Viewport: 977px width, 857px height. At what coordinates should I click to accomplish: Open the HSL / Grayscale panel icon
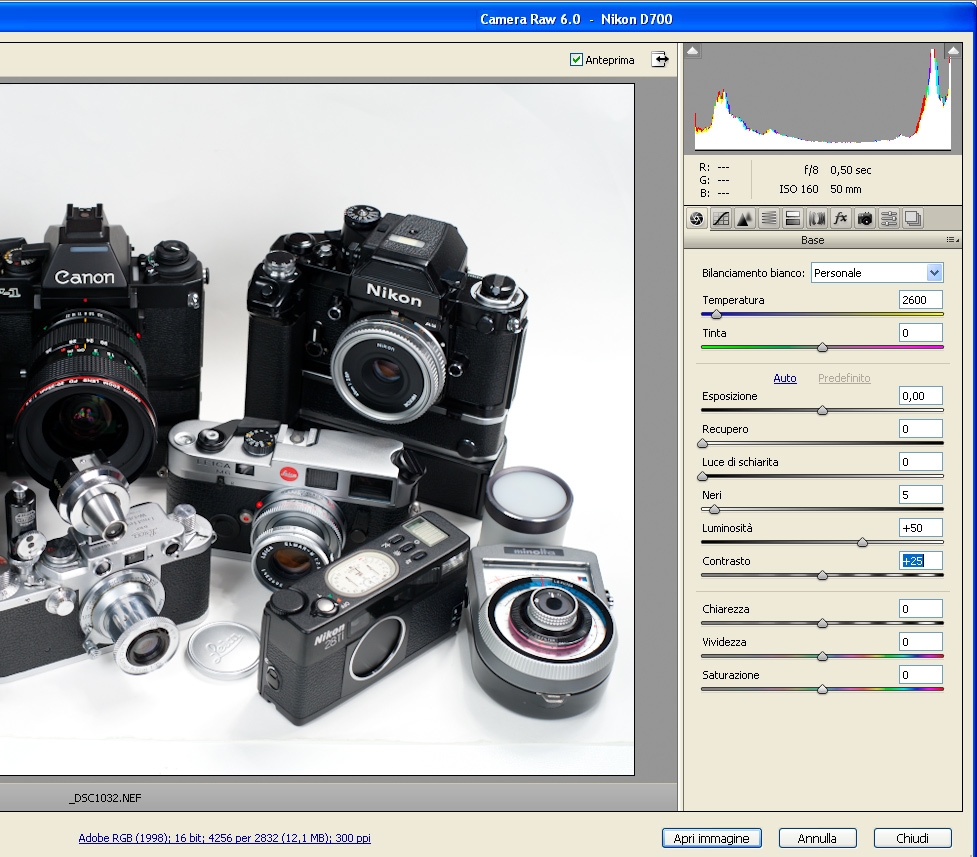pos(769,219)
